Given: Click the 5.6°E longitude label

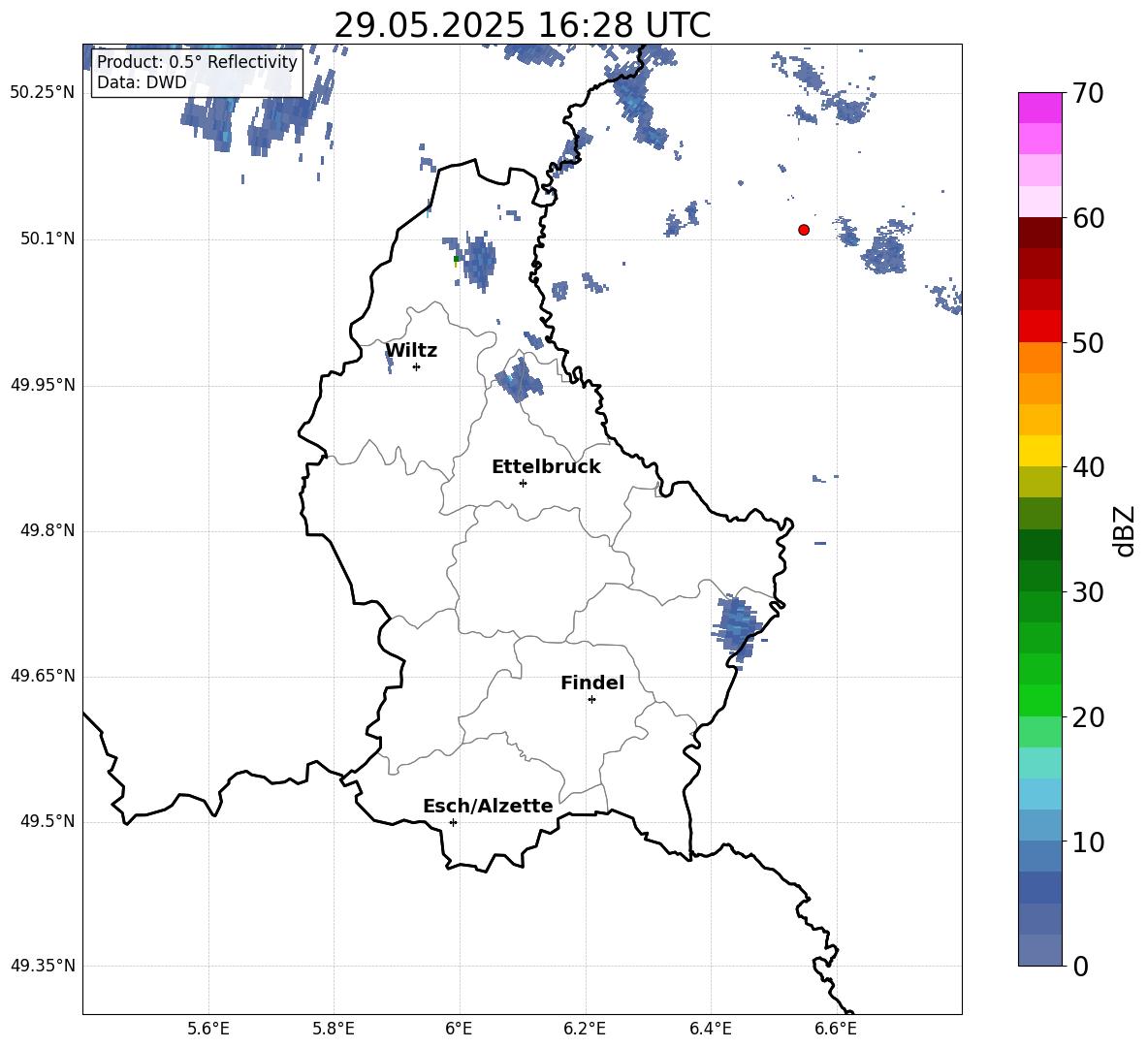Looking at the screenshot, I should click(x=207, y=1029).
